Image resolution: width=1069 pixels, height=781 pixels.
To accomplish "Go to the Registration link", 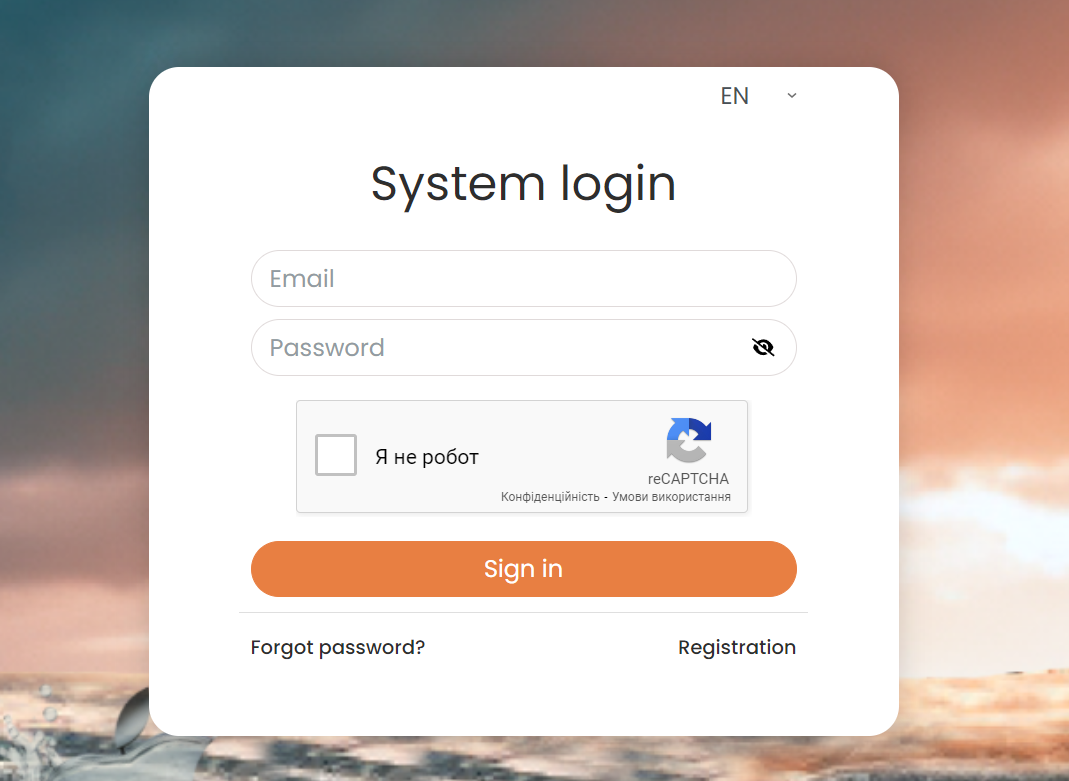I will pos(737,647).
